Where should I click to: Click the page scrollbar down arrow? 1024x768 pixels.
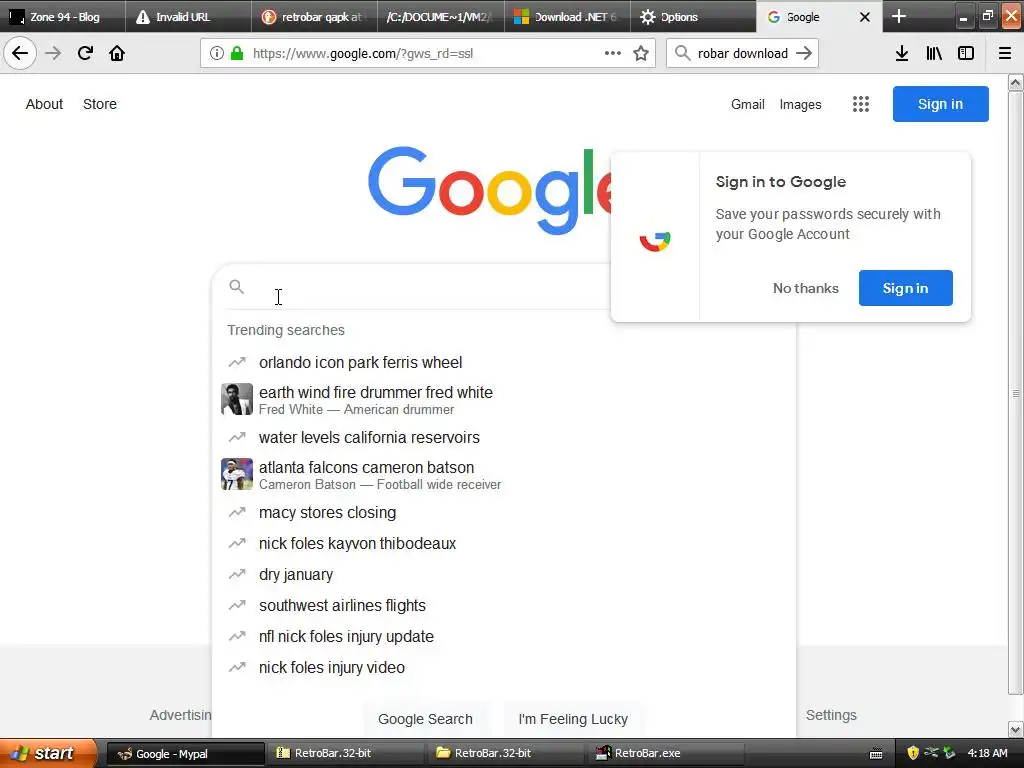click(x=1016, y=729)
